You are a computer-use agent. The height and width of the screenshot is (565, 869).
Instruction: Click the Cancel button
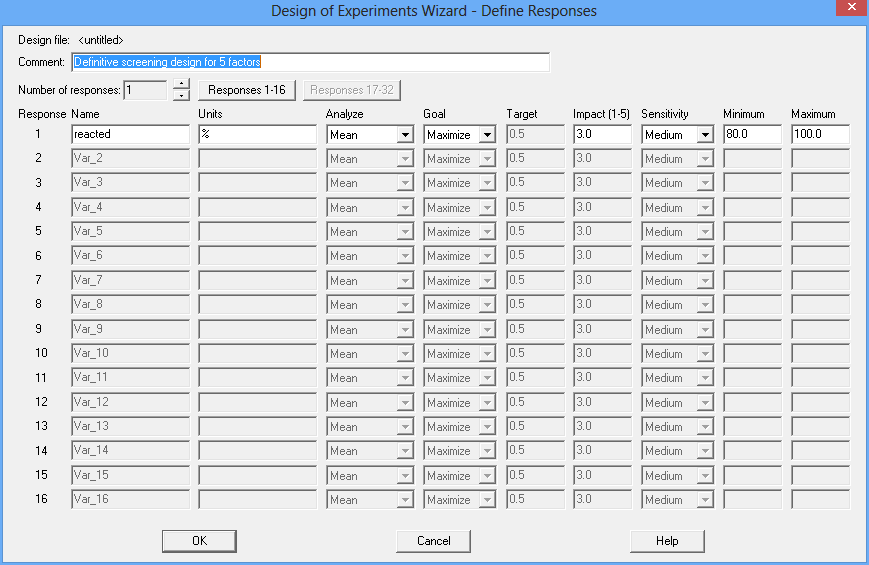click(x=433, y=541)
